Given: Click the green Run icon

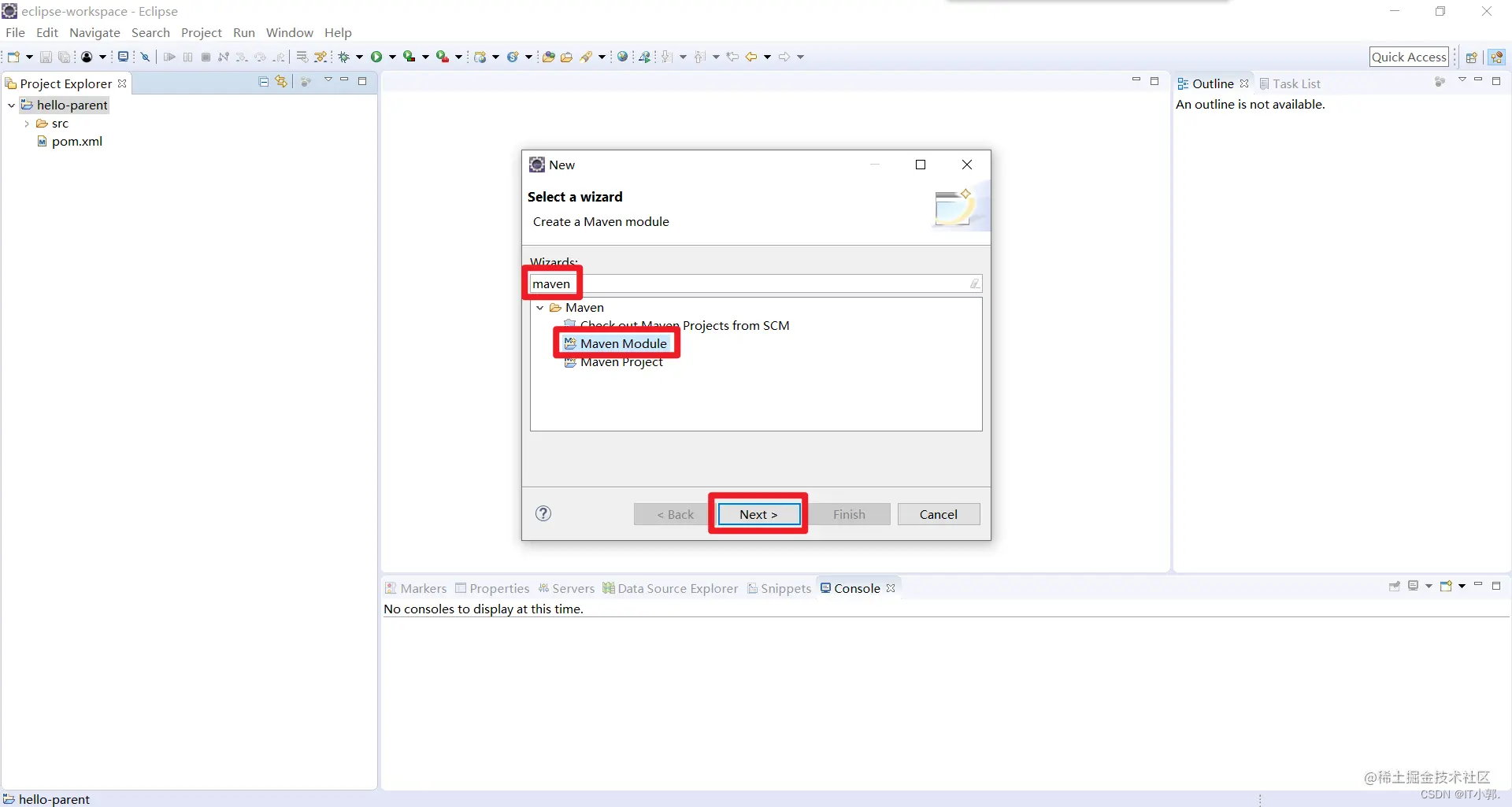Looking at the screenshot, I should coord(376,57).
